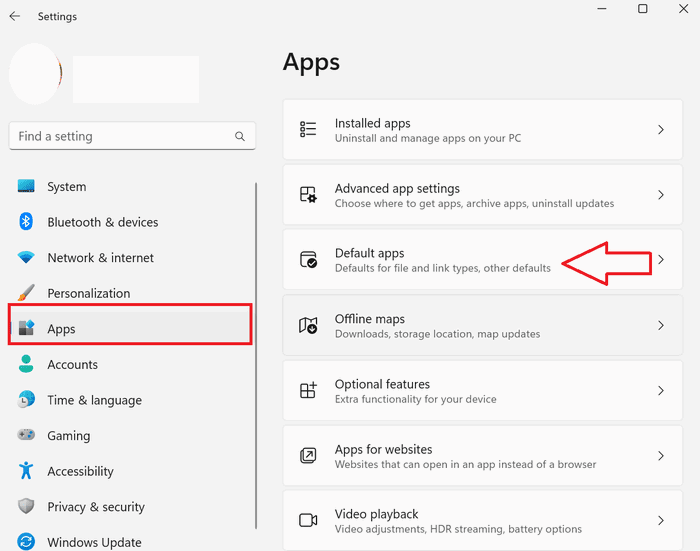Click the sidebar vertical scrollbar
700x551 pixels.
256,355
